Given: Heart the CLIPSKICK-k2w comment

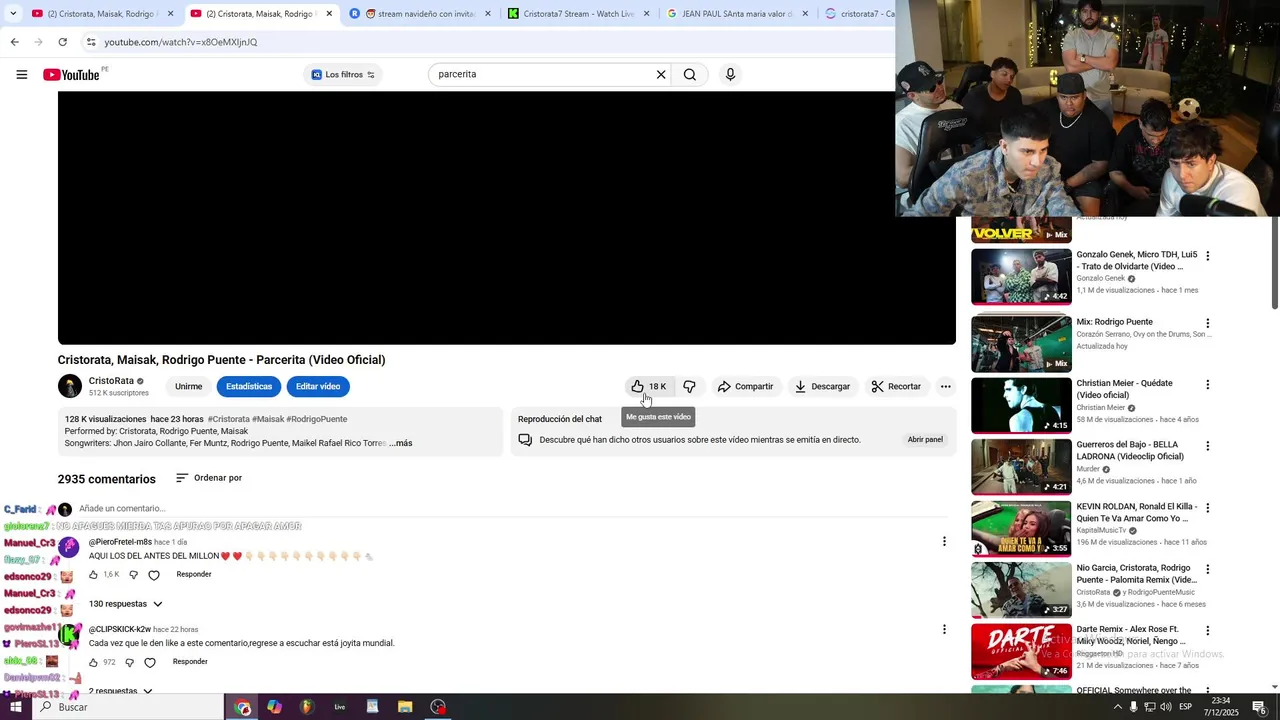Looking at the screenshot, I should coord(150,662).
